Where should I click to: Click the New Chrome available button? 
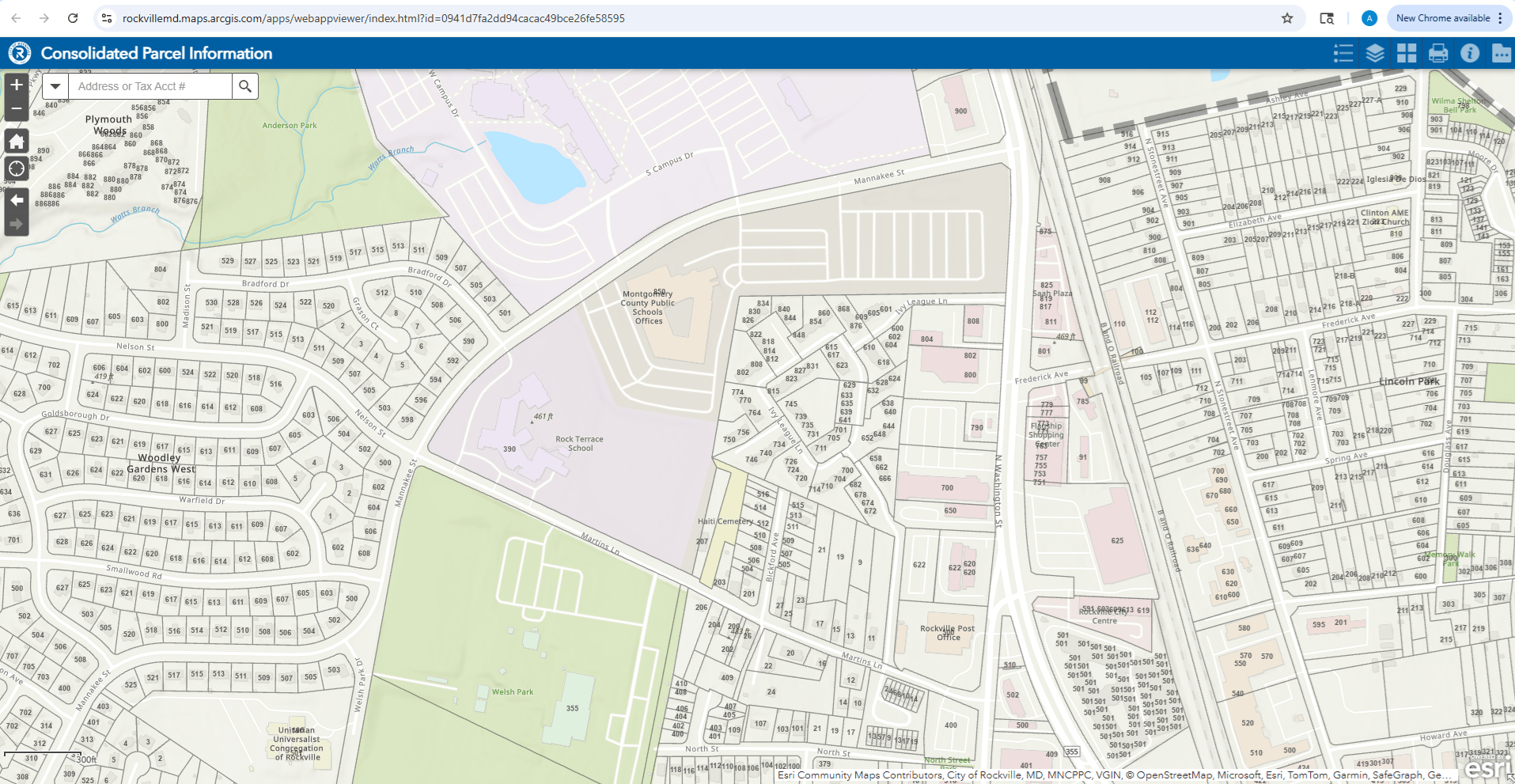[1442, 18]
